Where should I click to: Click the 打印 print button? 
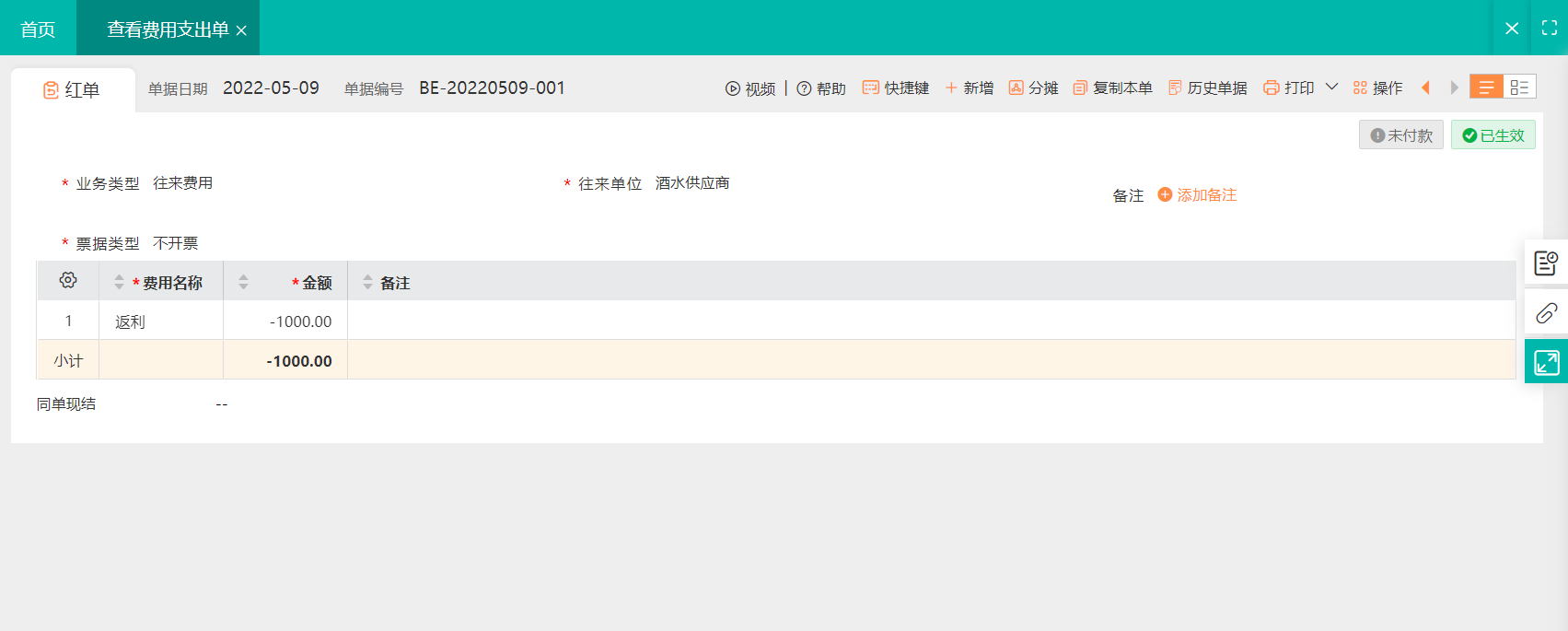click(x=1289, y=88)
